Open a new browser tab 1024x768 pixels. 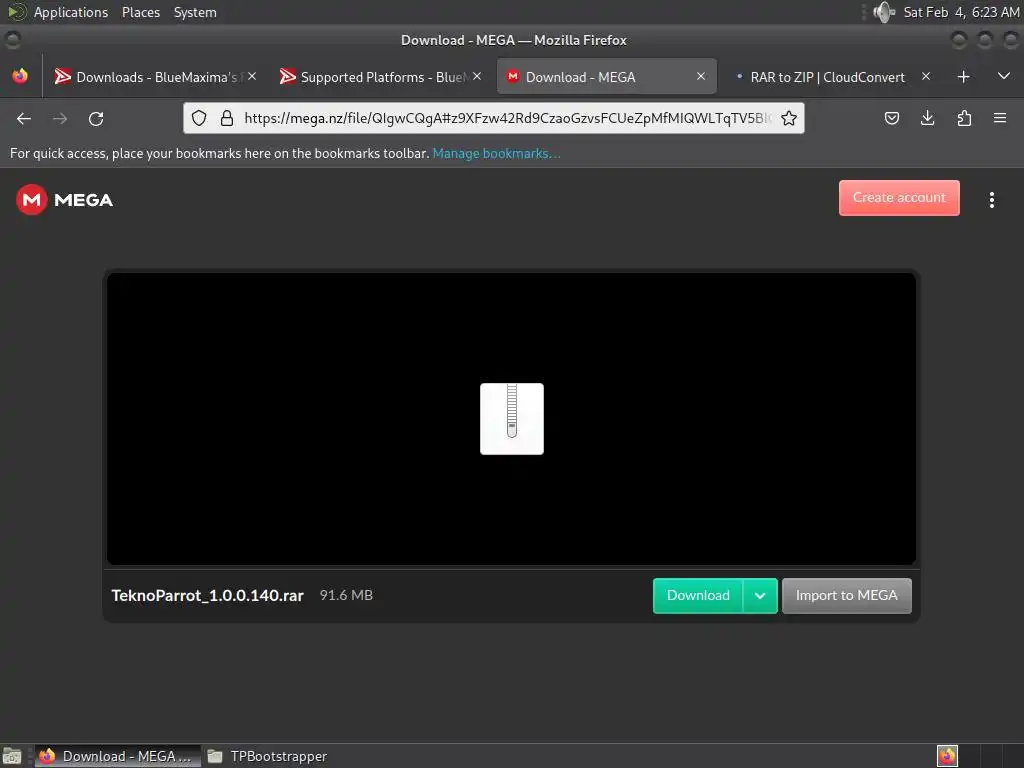pos(963,77)
